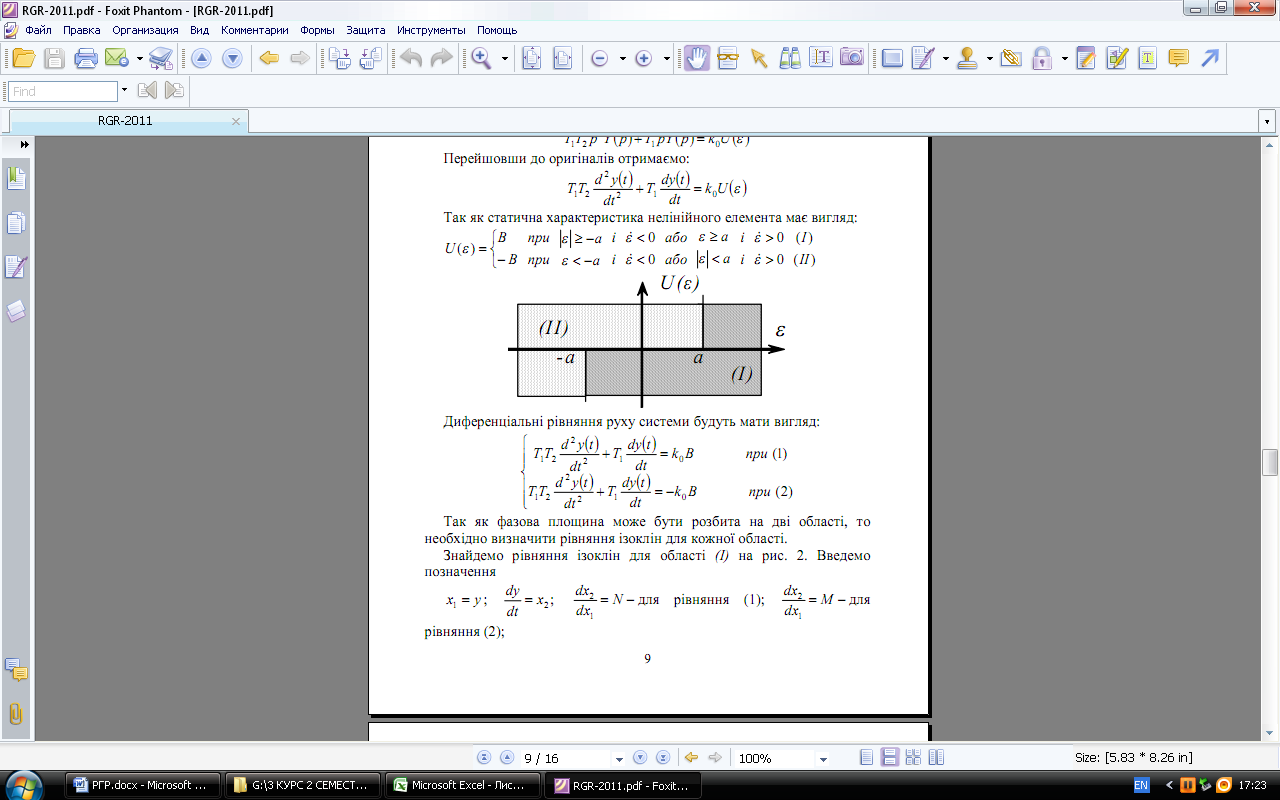Select Continuous page layout in status bar
The height and width of the screenshot is (800, 1280).
(888, 758)
